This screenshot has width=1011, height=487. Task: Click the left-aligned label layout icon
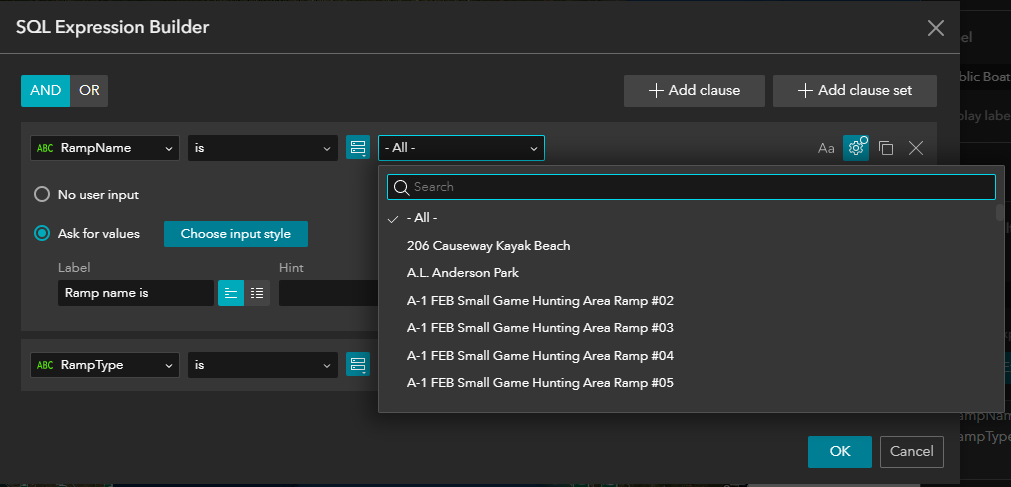click(231, 293)
